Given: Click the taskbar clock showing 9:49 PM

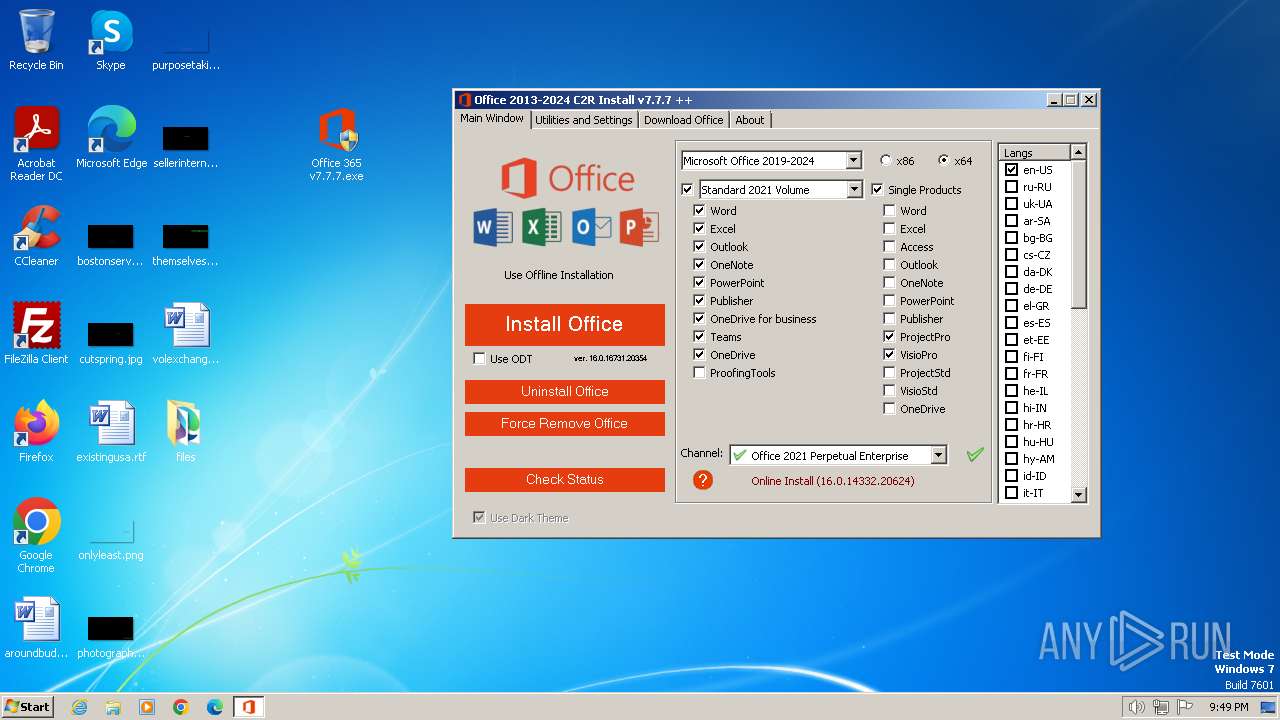Looking at the screenshot, I should [1228, 707].
